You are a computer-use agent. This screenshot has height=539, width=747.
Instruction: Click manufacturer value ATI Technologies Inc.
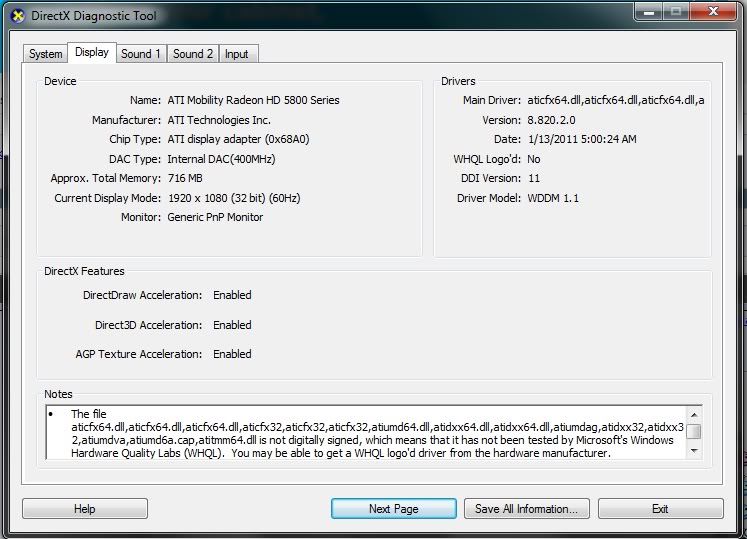219,120
